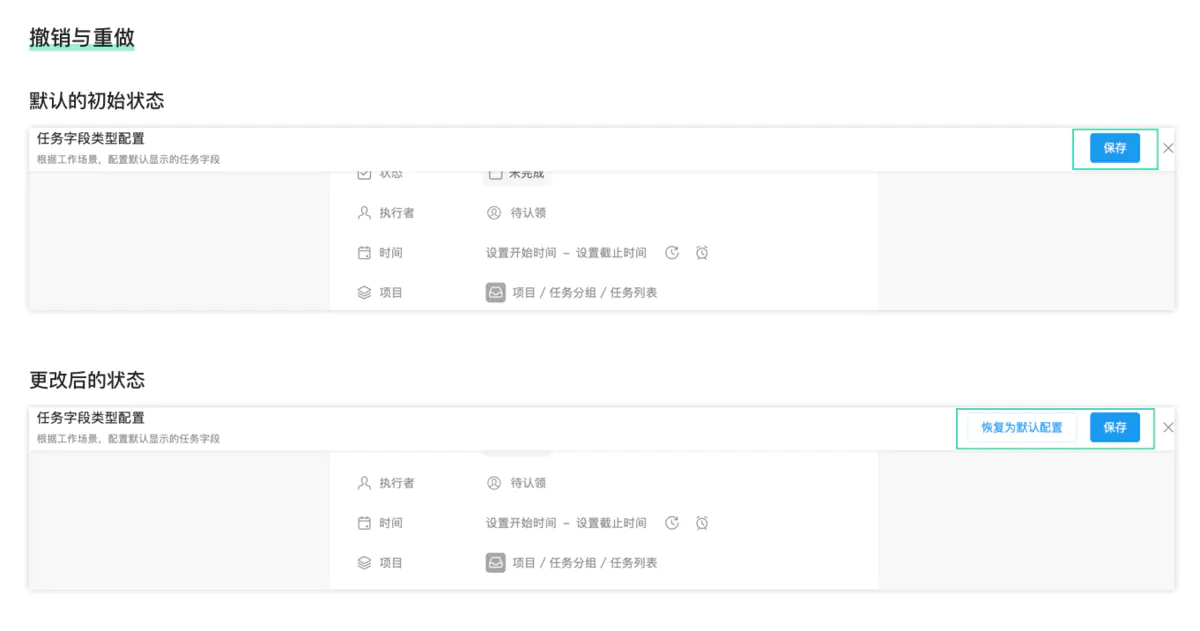Toggle the 未完成 checkbox in the default-state panel
Viewport: 1200px width, 631px height.
tap(494, 175)
